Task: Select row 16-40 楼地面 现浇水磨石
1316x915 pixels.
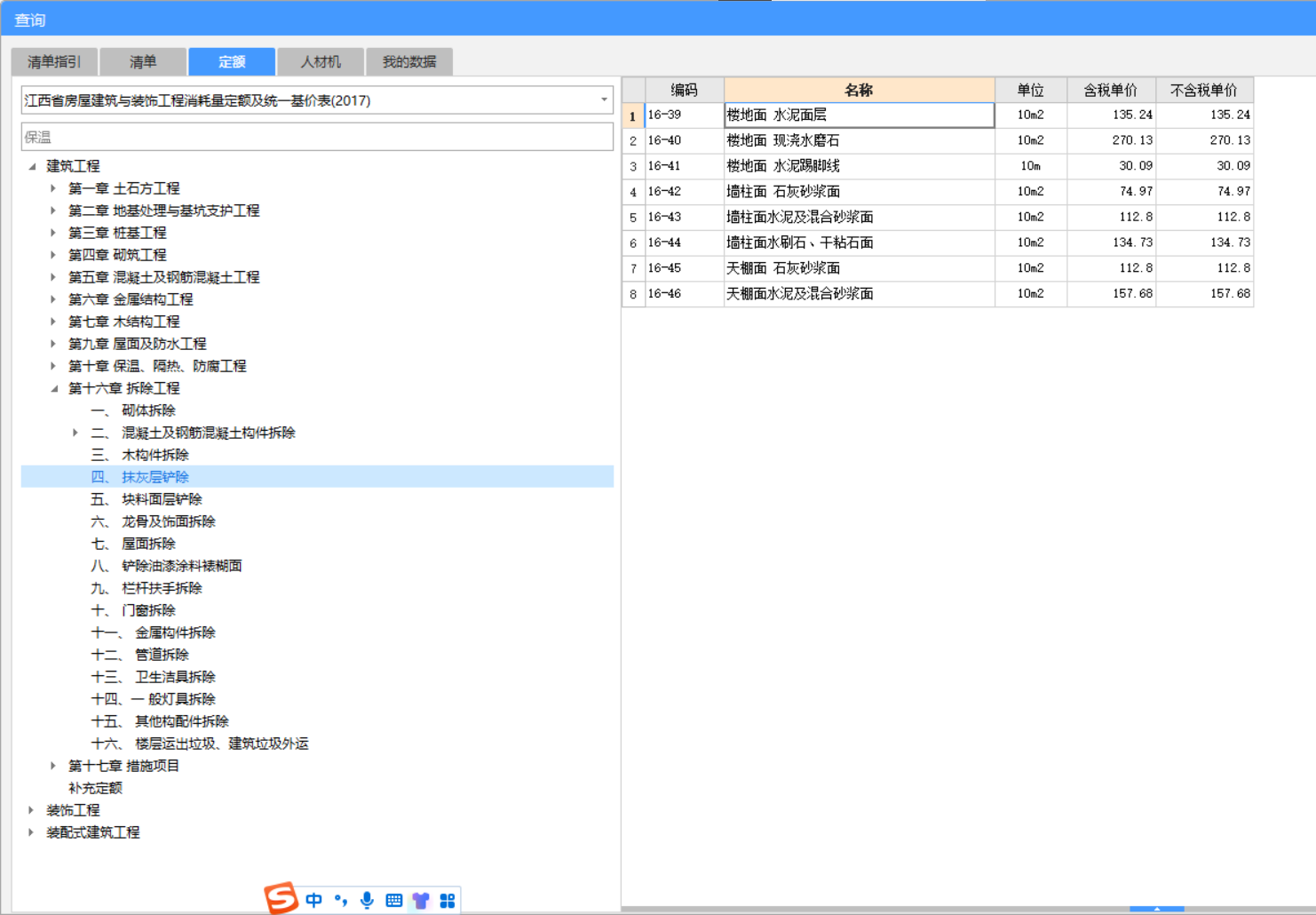Action: pyautogui.click(x=938, y=140)
